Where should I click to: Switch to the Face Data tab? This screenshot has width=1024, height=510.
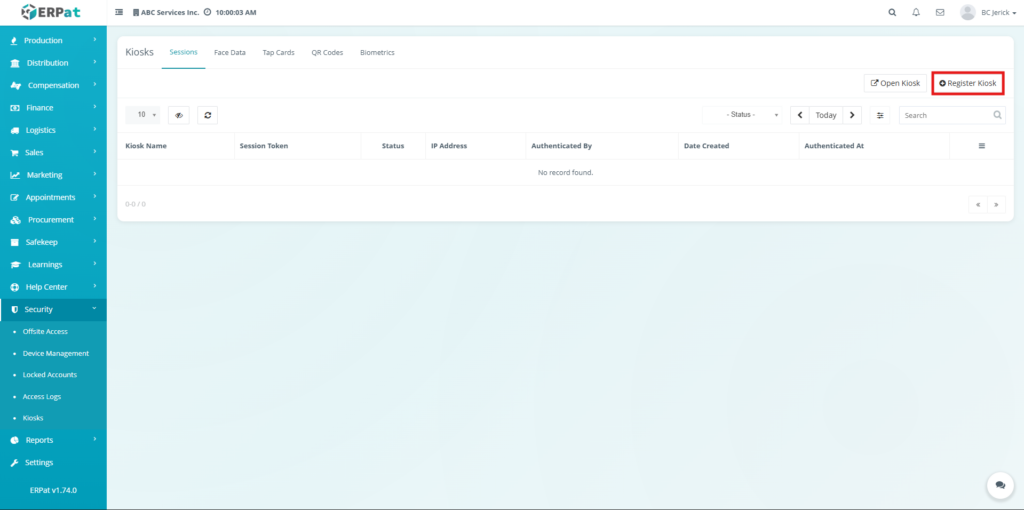tap(230, 52)
